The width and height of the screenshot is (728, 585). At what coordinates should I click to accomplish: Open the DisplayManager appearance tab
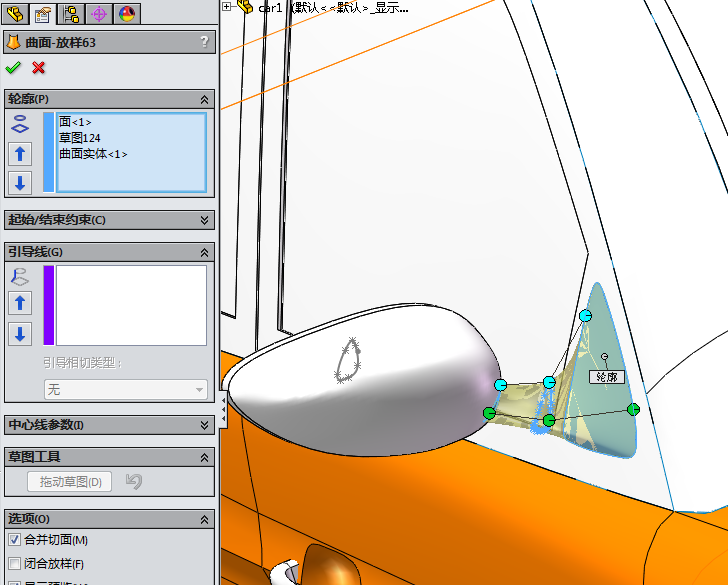pyautogui.click(x=127, y=13)
